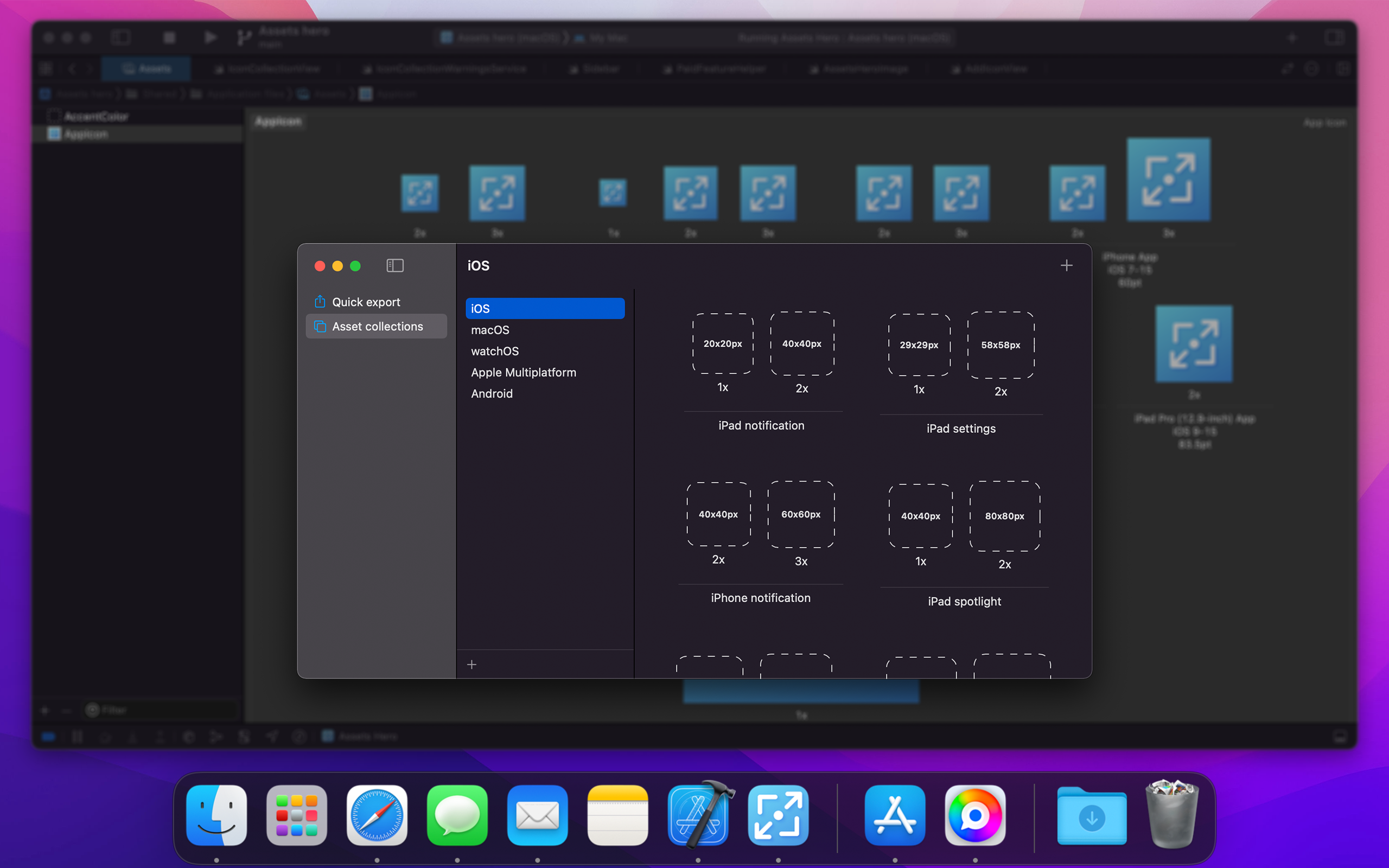Choose the watchOS collection
This screenshot has width=1389, height=868.
(494, 351)
